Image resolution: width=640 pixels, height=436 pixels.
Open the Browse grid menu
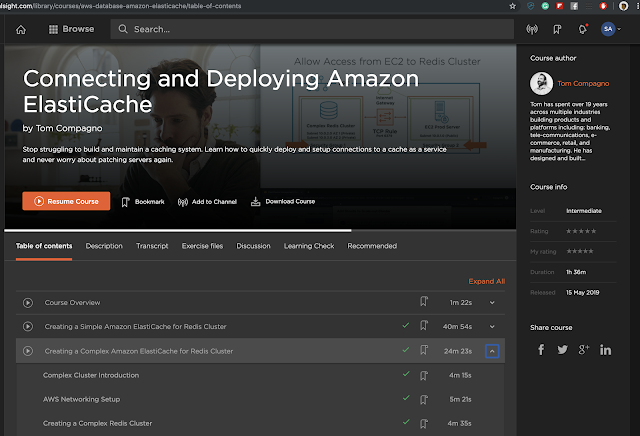click(71, 29)
